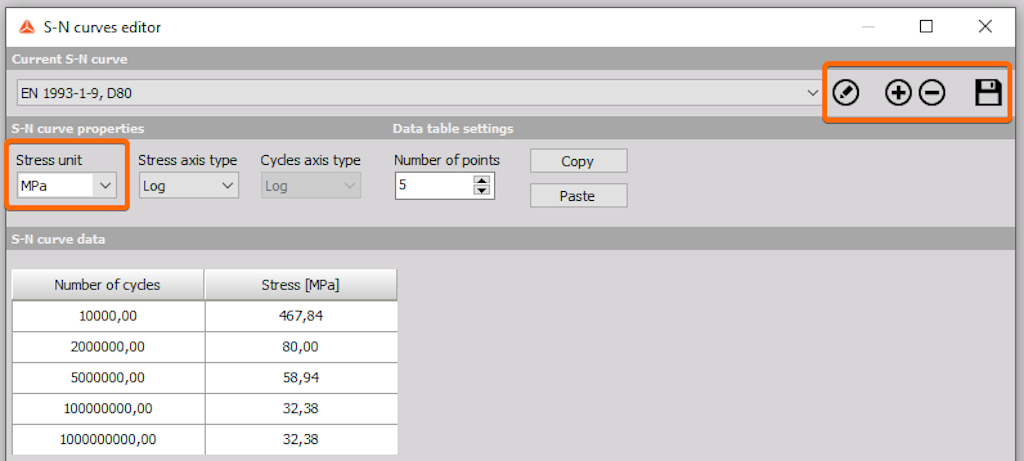The image size is (1024, 461).
Task: Open the Stress unit MPa dropdown
Action: 67,185
